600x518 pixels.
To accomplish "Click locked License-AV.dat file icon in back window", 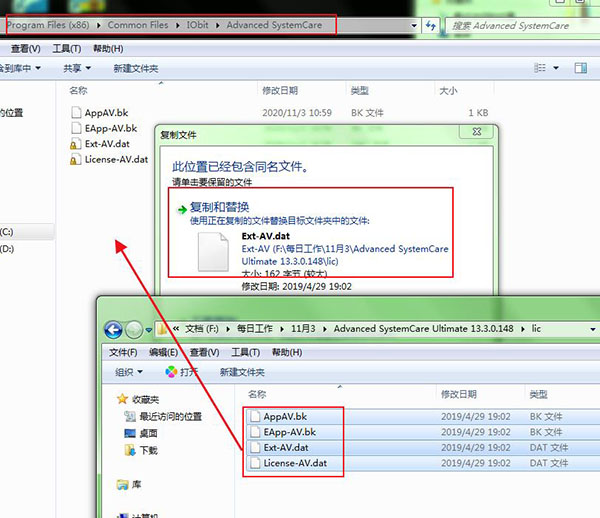I will pyautogui.click(x=76, y=160).
